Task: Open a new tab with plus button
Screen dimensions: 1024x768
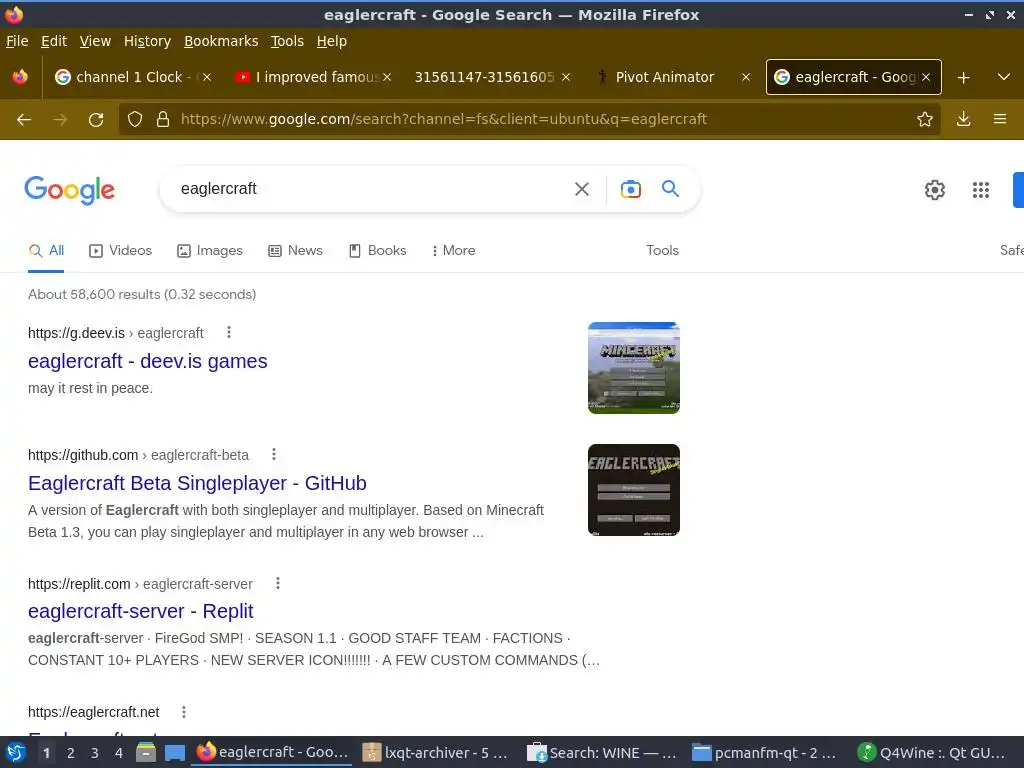Action: 963,78
